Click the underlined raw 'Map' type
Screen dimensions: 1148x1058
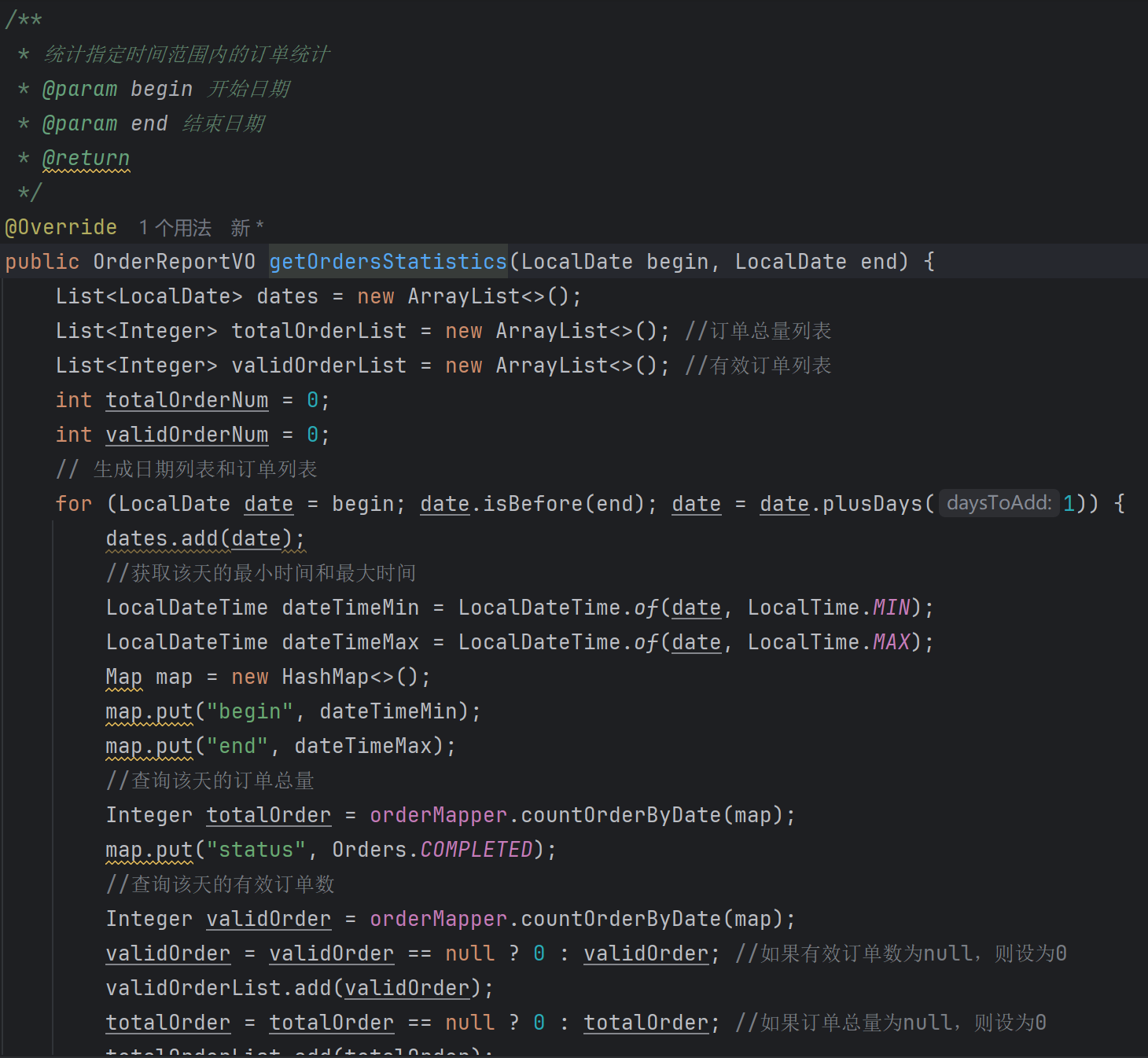[x=124, y=677]
